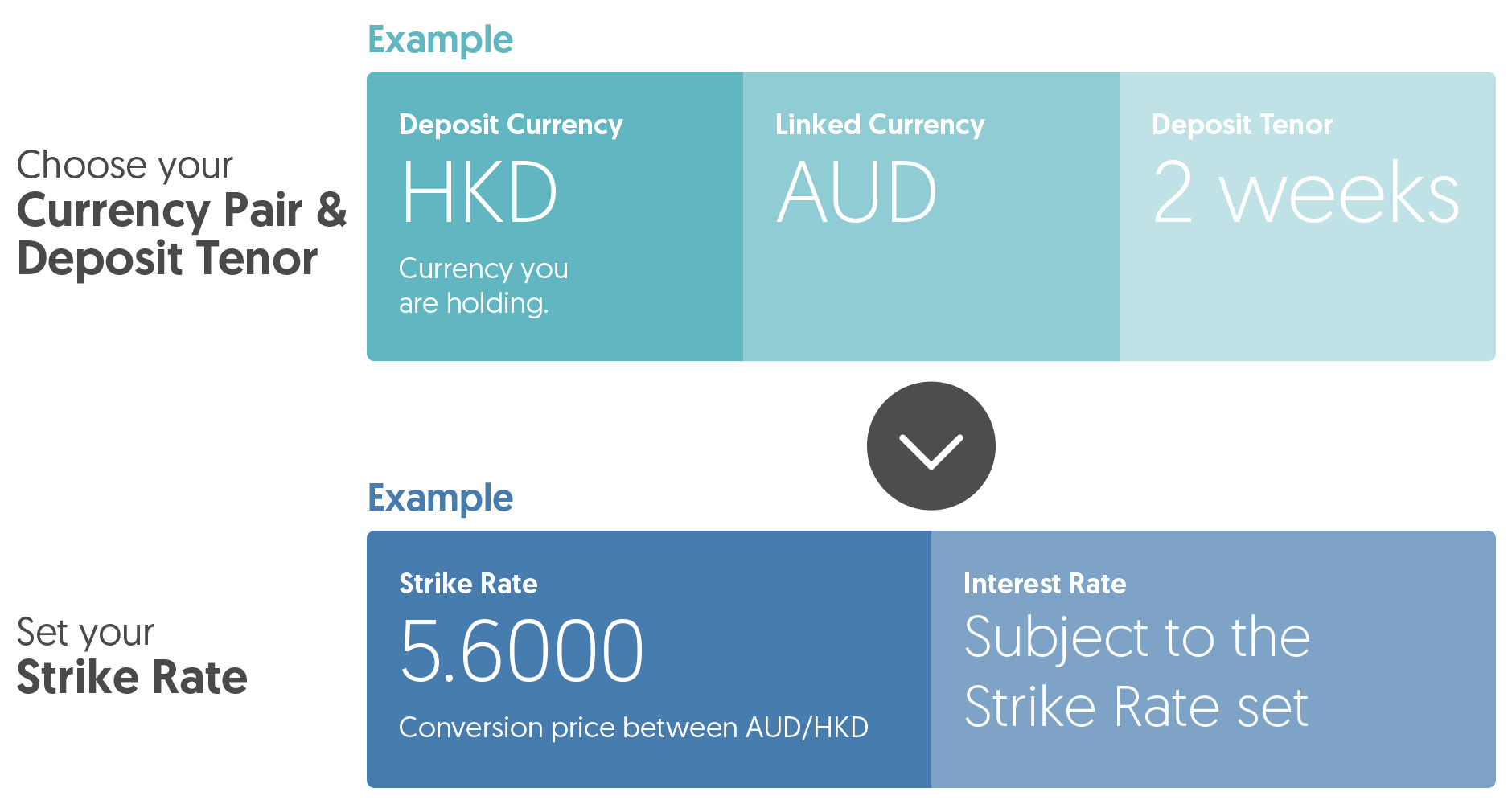This screenshot has height=804, width=1512.
Task: Select the "Interest Rate" card label
Action: (1045, 584)
